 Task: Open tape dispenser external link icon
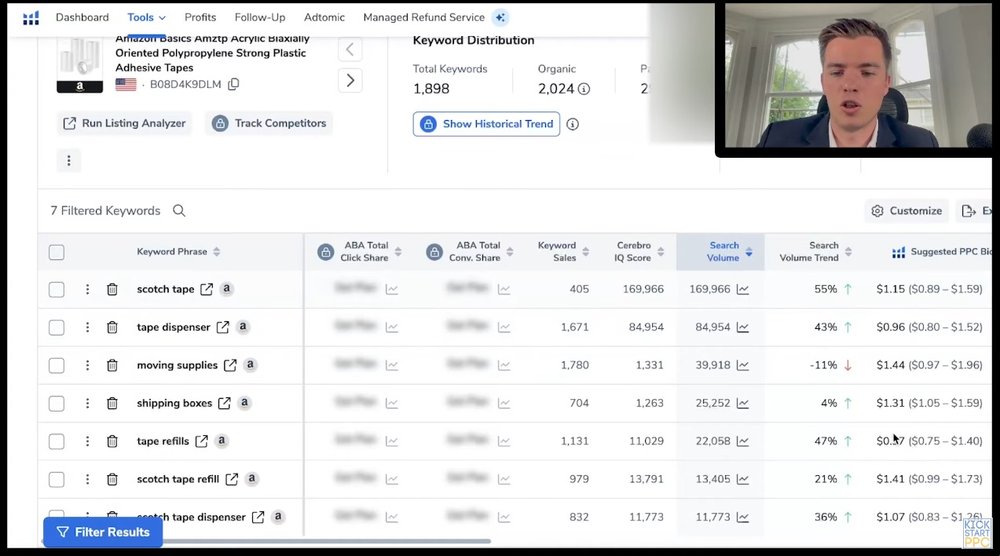[223, 327]
